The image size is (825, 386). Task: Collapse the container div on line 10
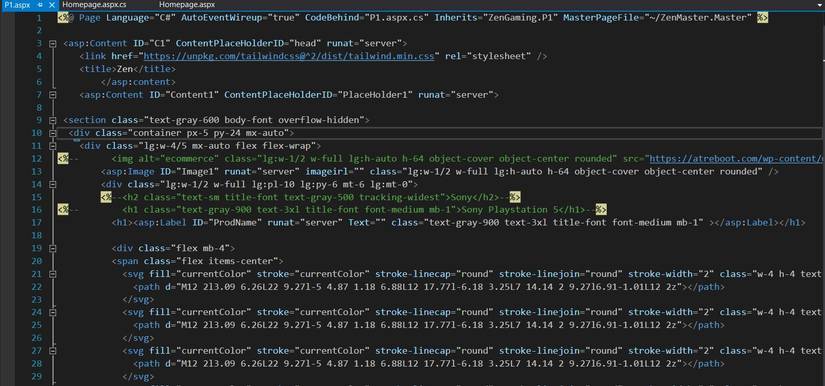[53, 134]
